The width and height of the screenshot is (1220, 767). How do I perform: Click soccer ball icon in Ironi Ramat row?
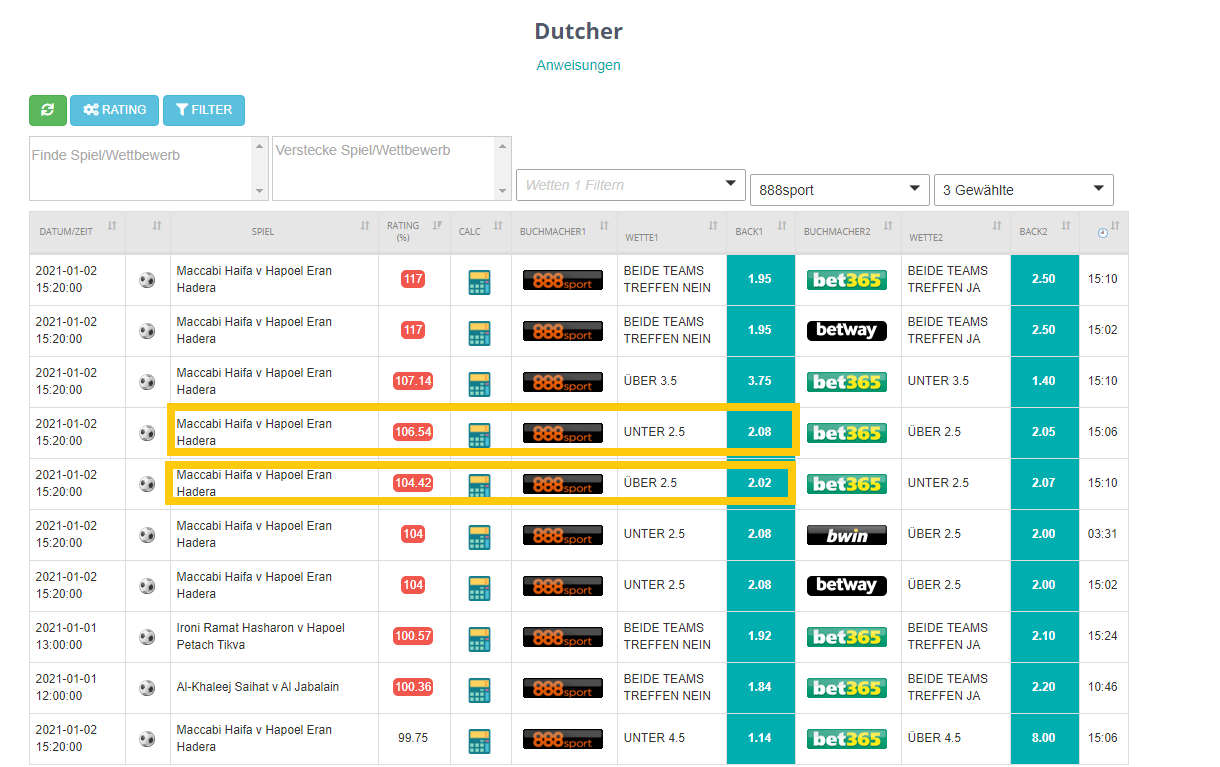click(x=147, y=637)
